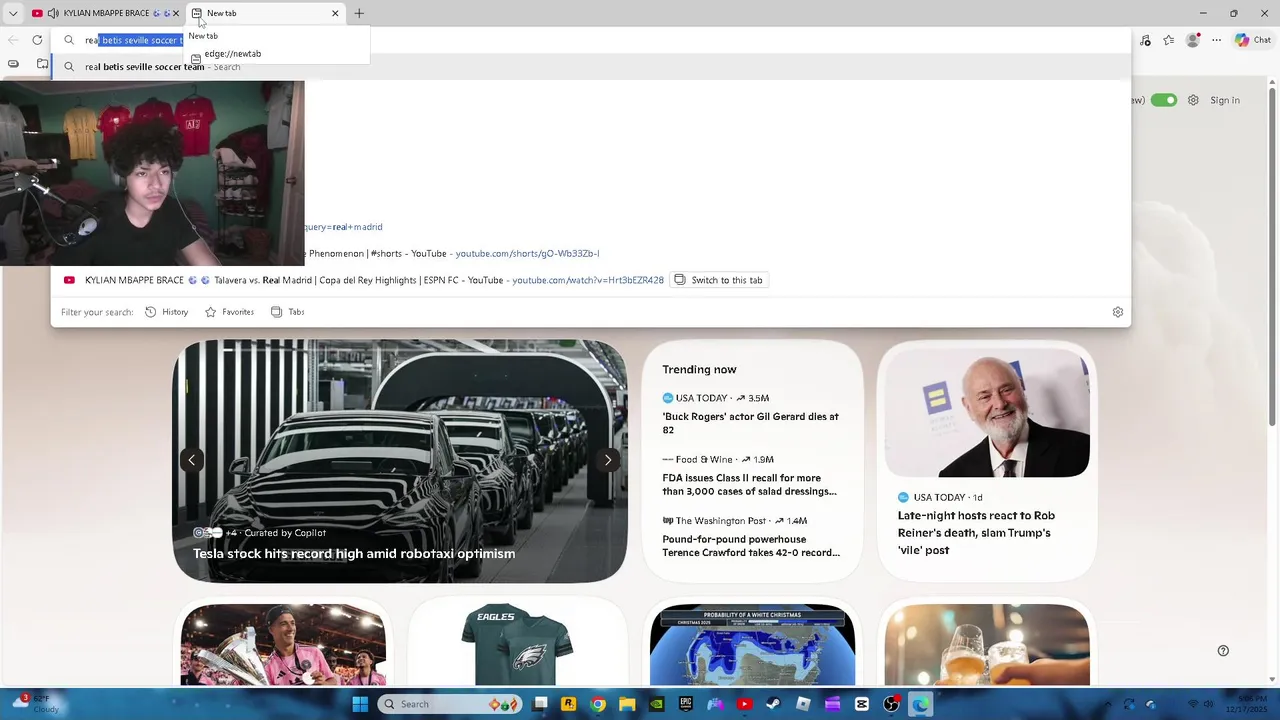Image resolution: width=1280 pixels, height=720 pixels.
Task: Go to next carousel story
Action: pyautogui.click(x=608, y=460)
